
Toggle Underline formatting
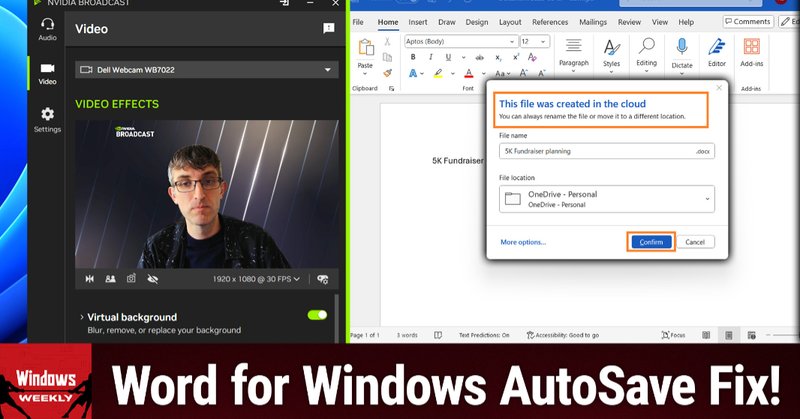click(x=448, y=57)
